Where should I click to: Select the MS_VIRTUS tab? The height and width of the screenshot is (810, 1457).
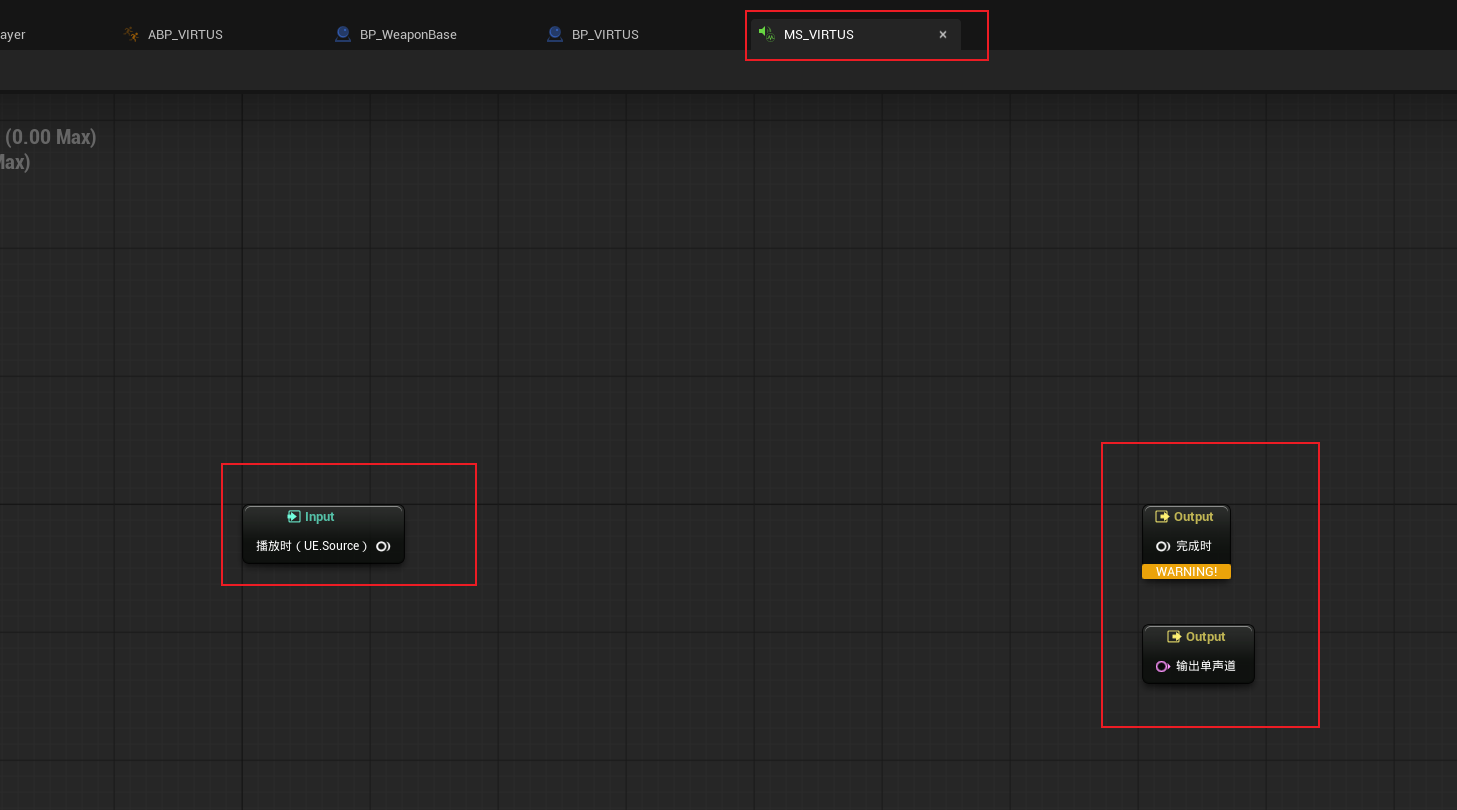(855, 34)
